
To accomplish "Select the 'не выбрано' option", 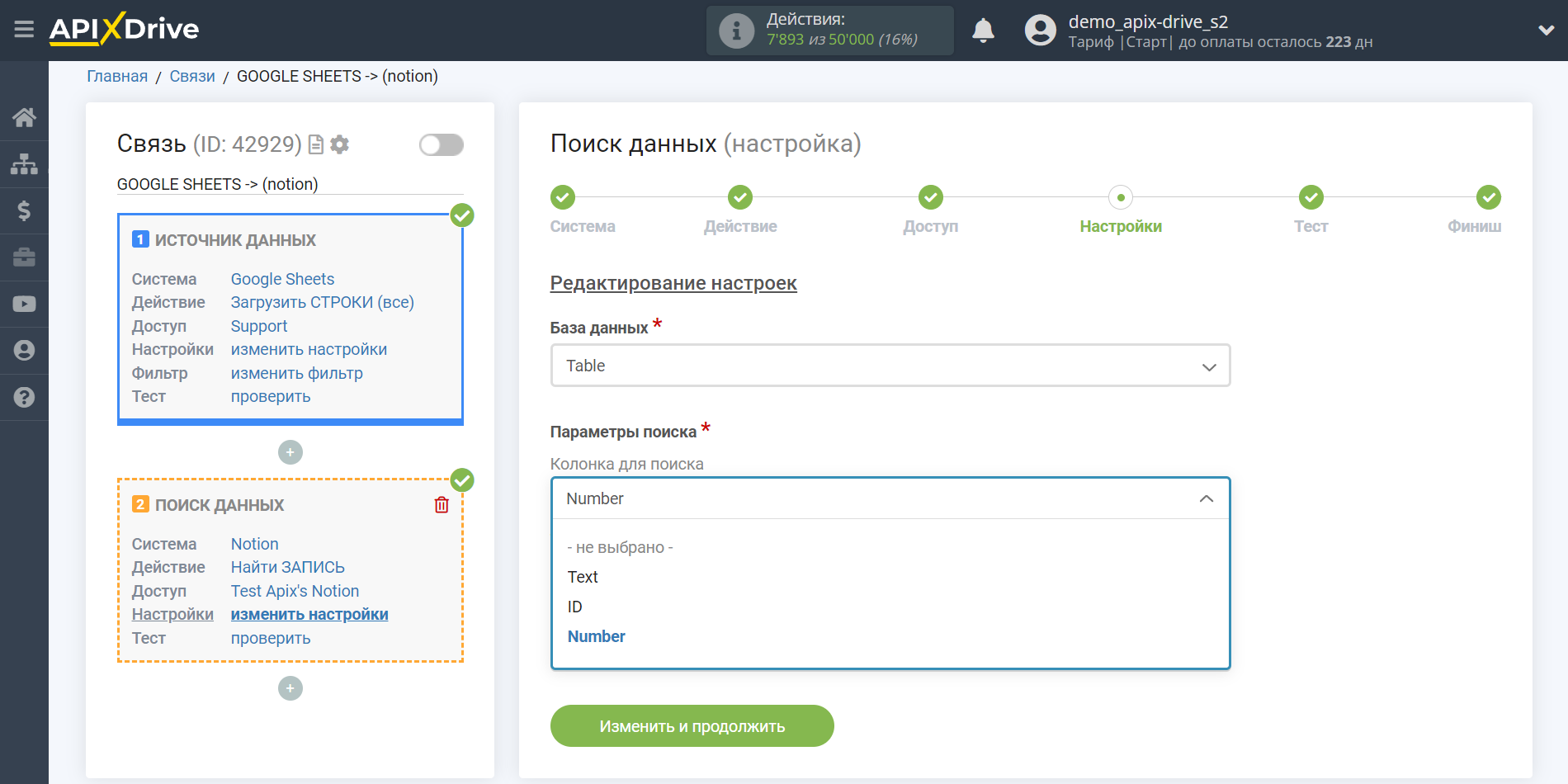I will click(620, 547).
